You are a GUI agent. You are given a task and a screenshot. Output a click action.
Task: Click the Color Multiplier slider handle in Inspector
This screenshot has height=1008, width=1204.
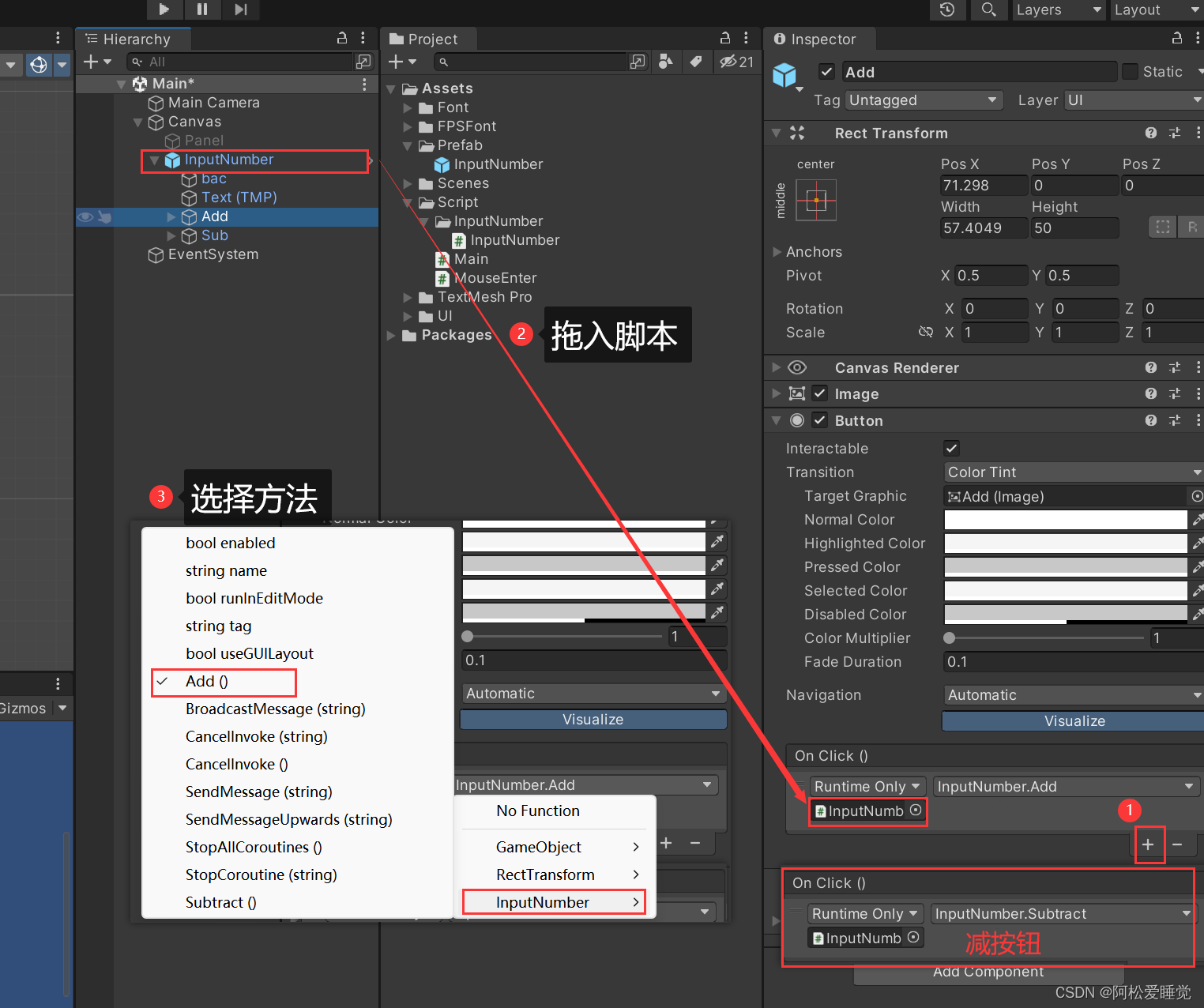[949, 638]
